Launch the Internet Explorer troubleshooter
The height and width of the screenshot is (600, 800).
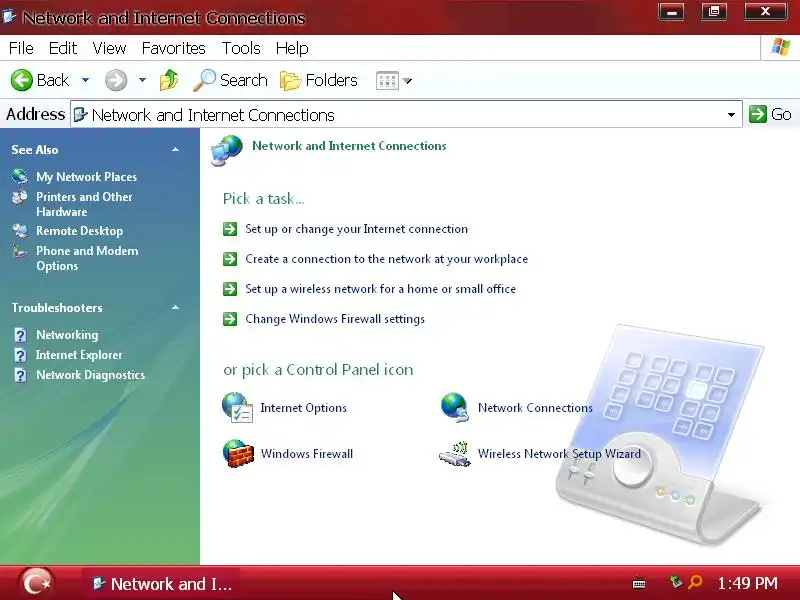(x=79, y=355)
